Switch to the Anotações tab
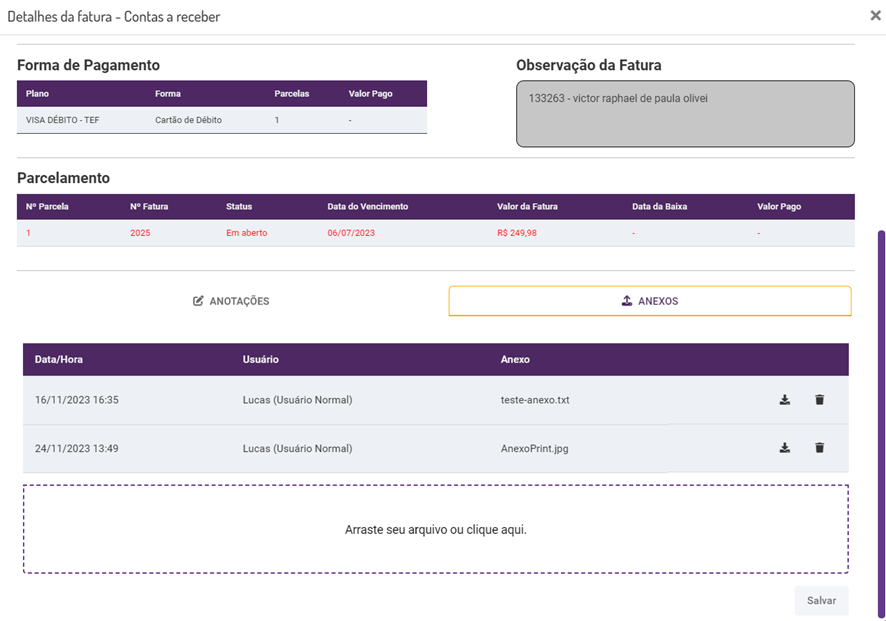The height and width of the screenshot is (621, 886). [232, 301]
